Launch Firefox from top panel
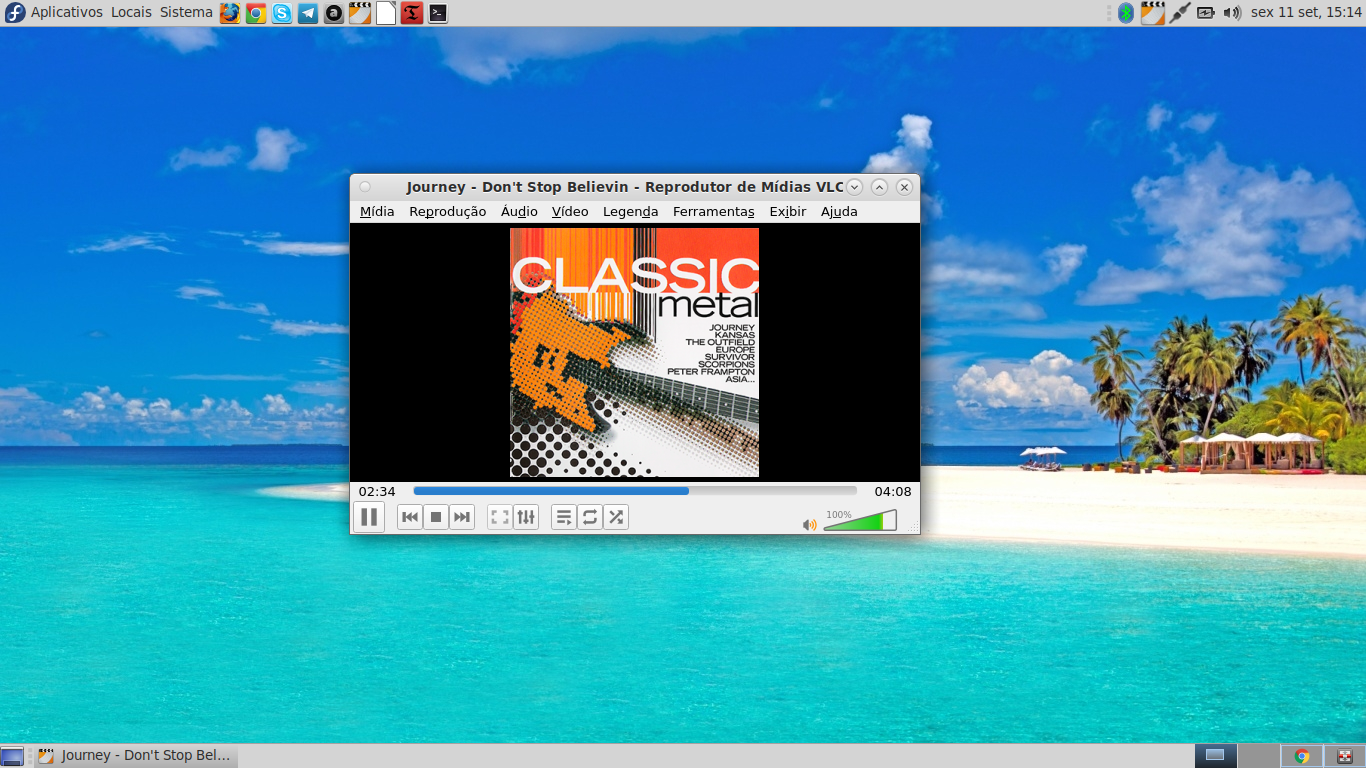Screen dimensions: 1366x768 230,13
